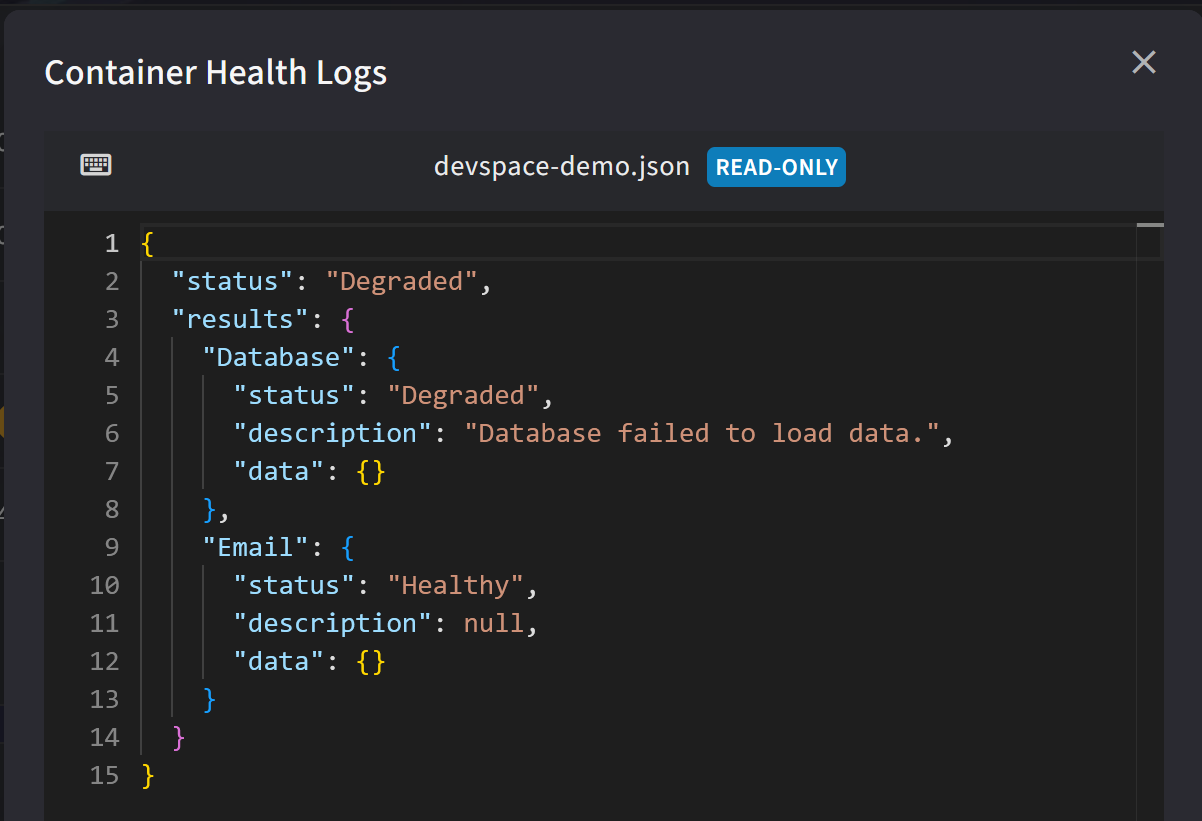Click the null description value

(x=493, y=623)
